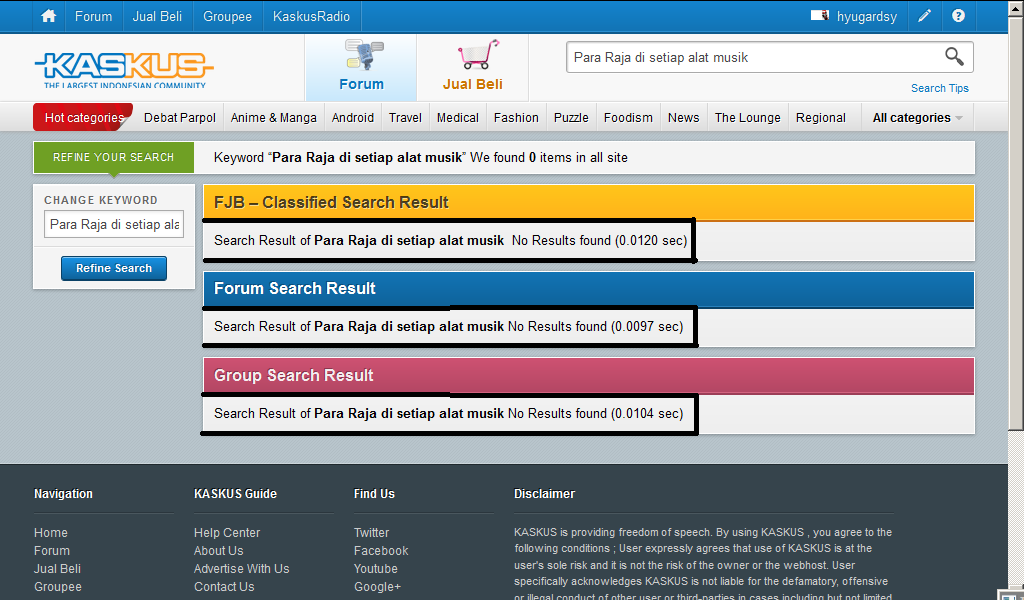Click 'No Results found (0.0120 sec)' text
This screenshot has height=600, width=1024.
[x=600, y=240]
